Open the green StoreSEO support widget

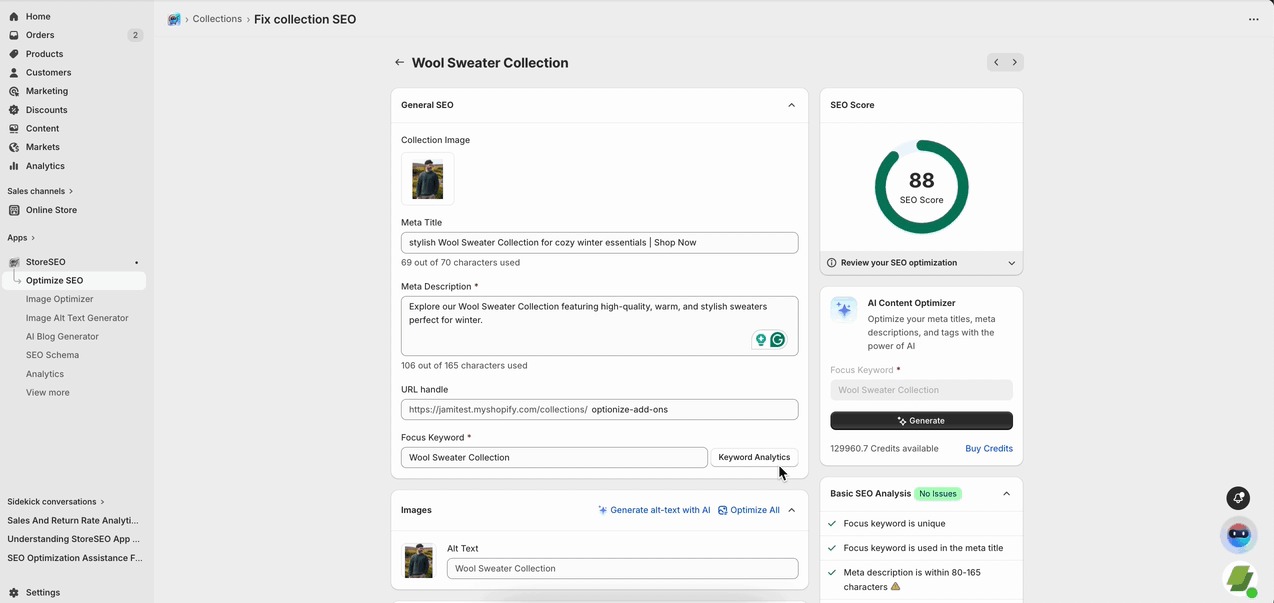point(1240,578)
